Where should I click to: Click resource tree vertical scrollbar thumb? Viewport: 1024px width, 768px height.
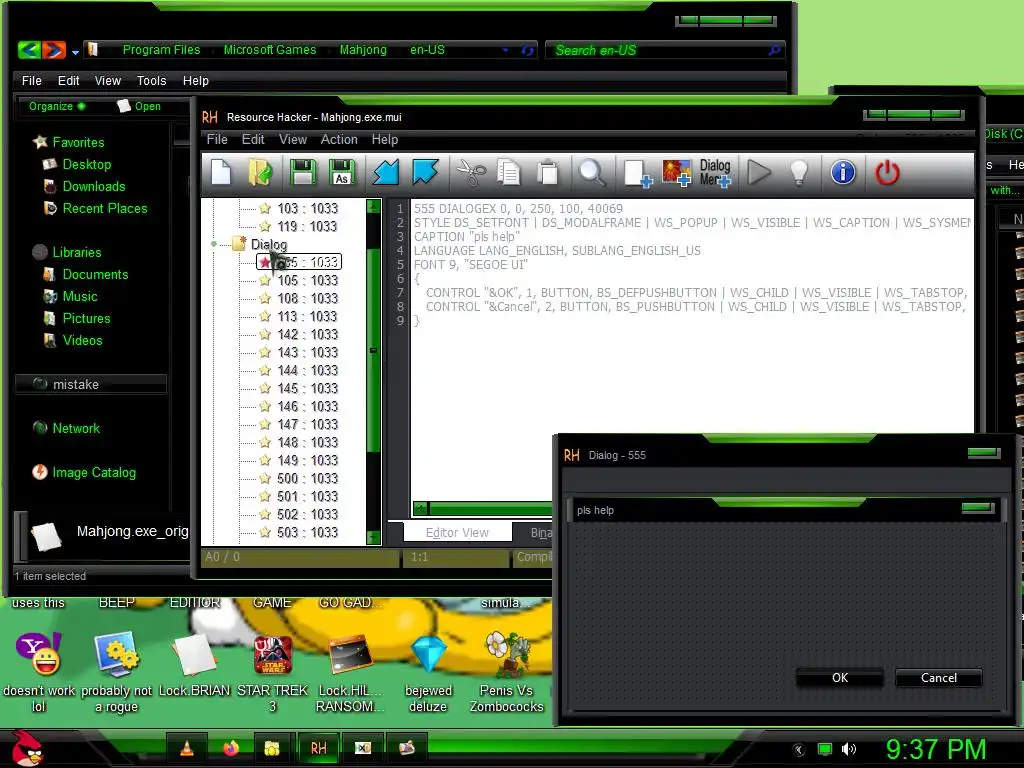374,350
